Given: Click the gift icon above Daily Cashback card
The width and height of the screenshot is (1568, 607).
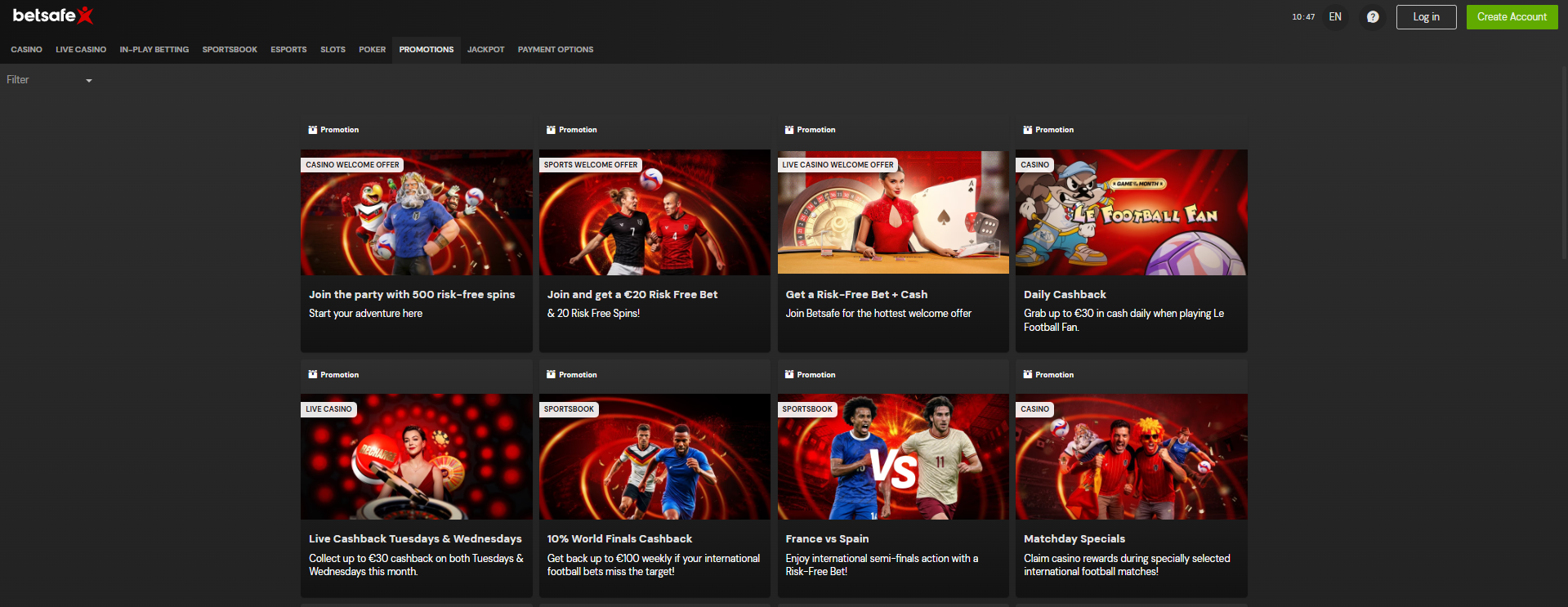Looking at the screenshot, I should [x=1028, y=130].
